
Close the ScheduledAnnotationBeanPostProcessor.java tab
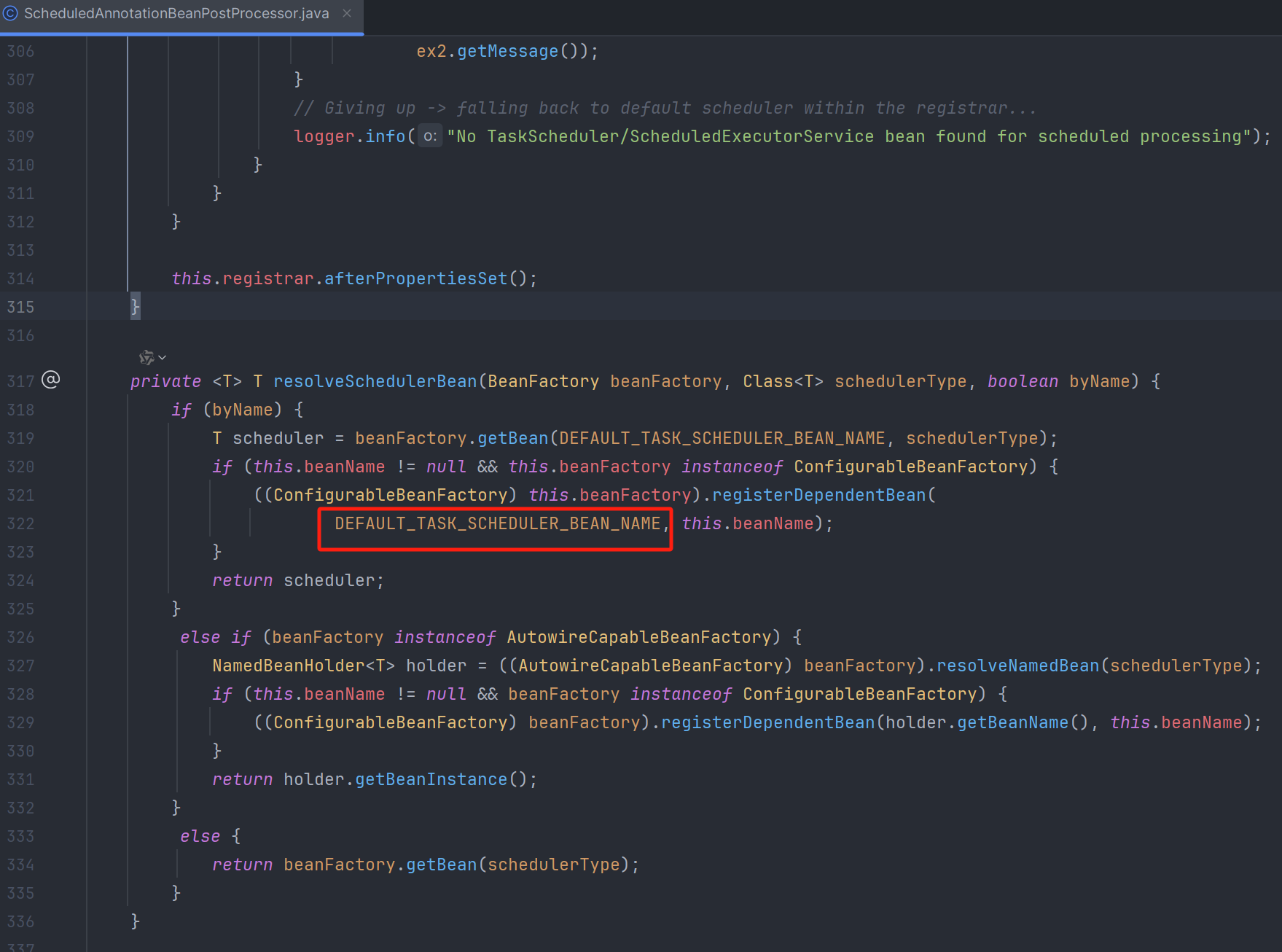[x=347, y=13]
